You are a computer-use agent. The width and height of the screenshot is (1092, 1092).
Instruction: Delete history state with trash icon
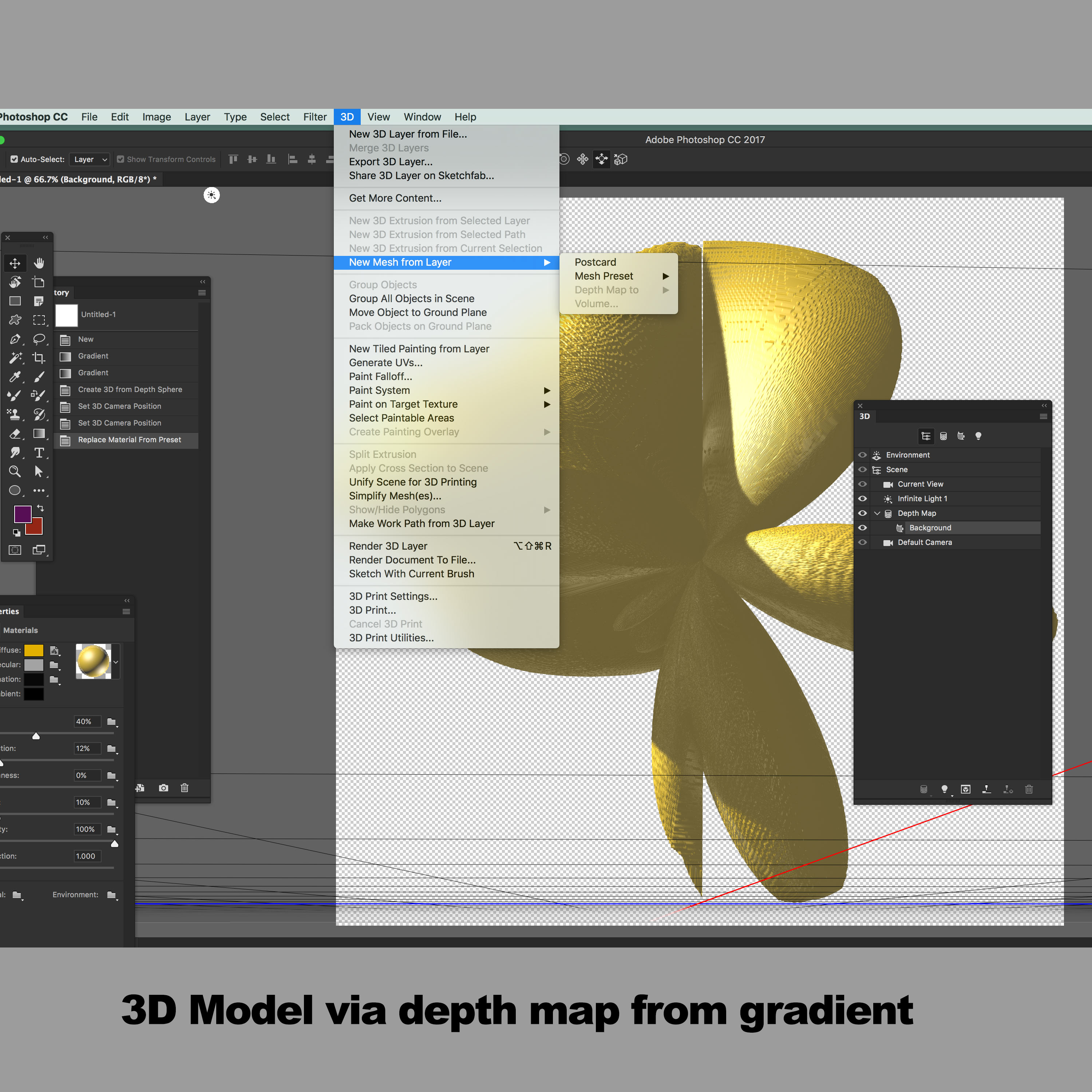[184, 787]
